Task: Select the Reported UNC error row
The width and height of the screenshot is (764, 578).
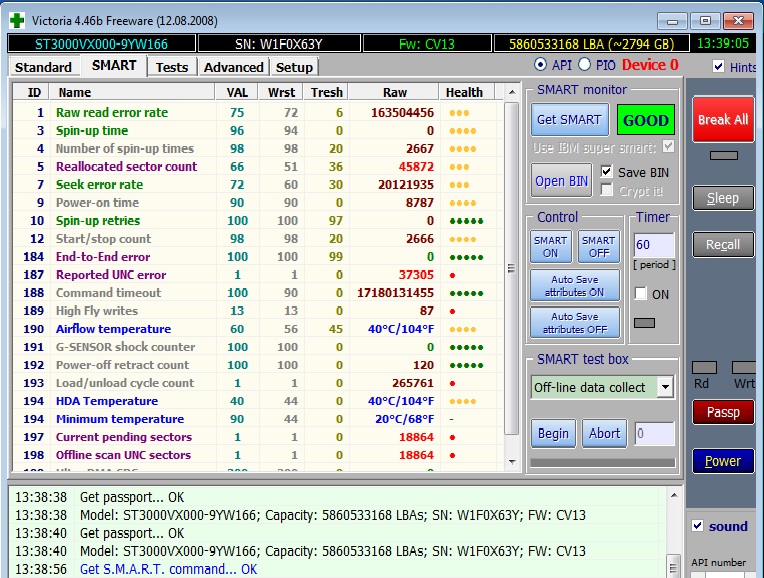Action: pos(258,275)
